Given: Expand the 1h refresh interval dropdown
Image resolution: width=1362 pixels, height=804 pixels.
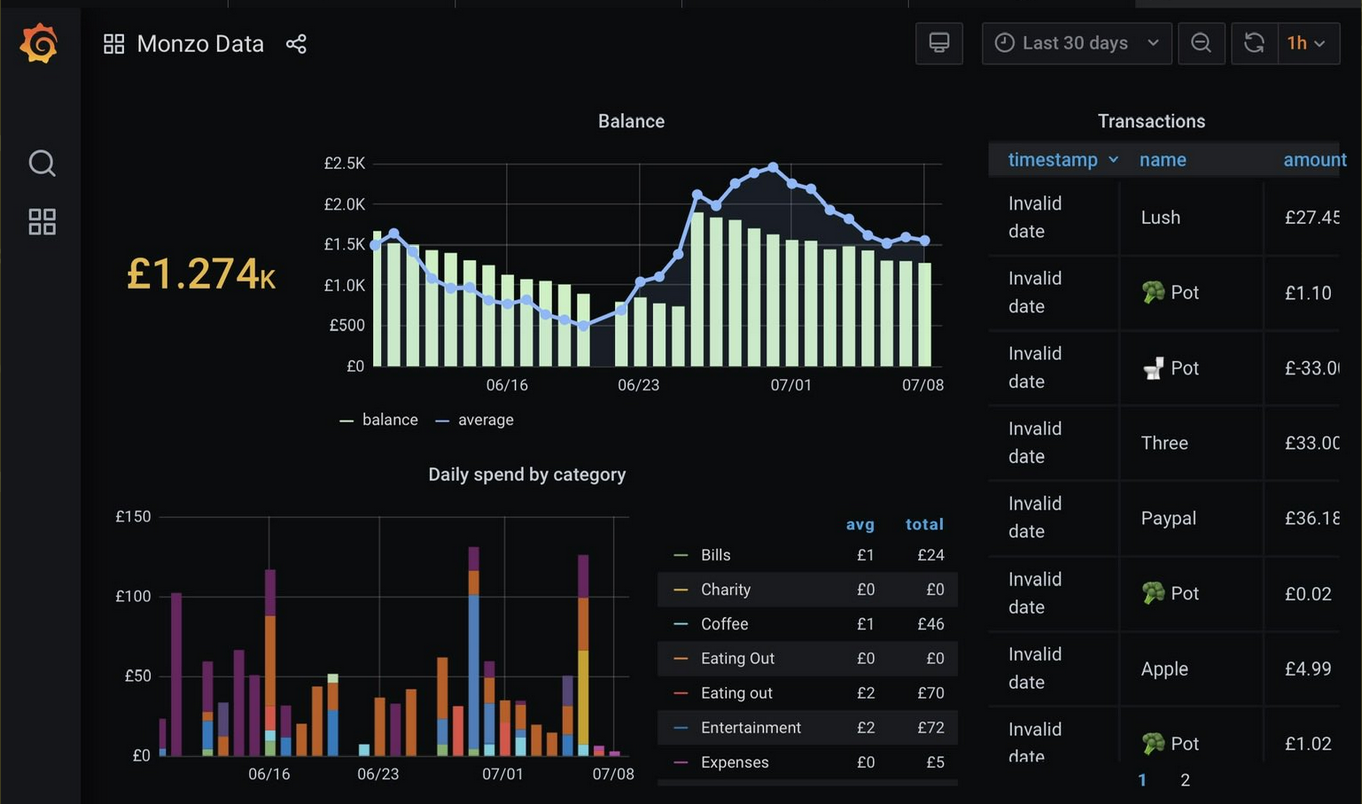Looking at the screenshot, I should click(1308, 44).
